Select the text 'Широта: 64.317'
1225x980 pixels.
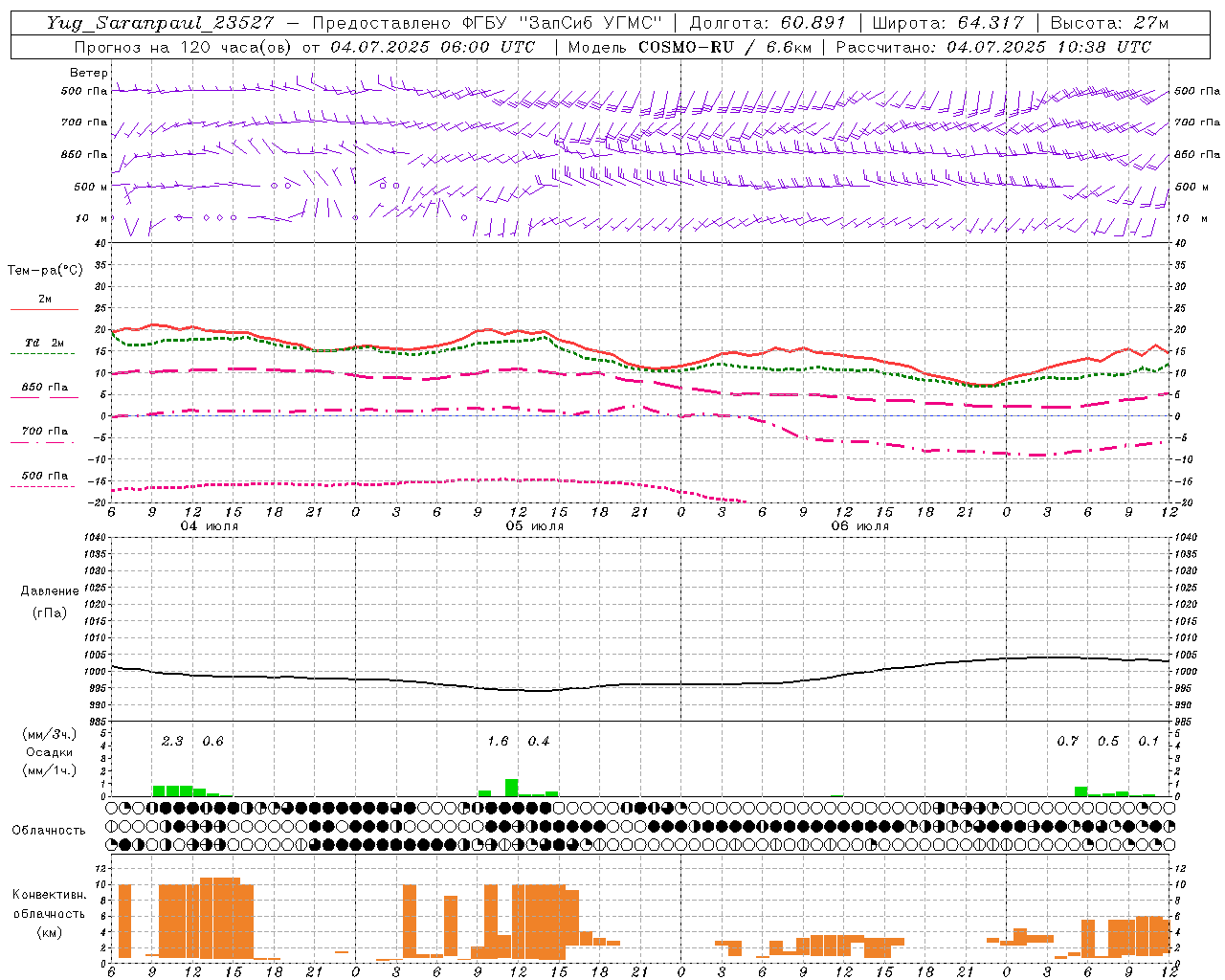[x=947, y=23]
